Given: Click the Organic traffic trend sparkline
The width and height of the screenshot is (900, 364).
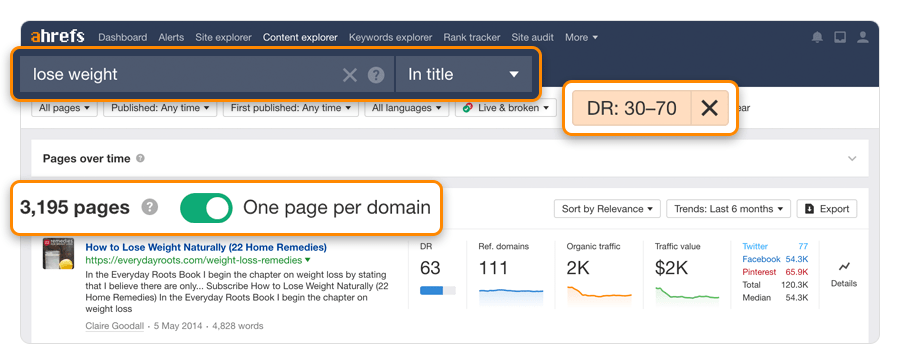Looking at the screenshot, I should pyautogui.click(x=599, y=295).
